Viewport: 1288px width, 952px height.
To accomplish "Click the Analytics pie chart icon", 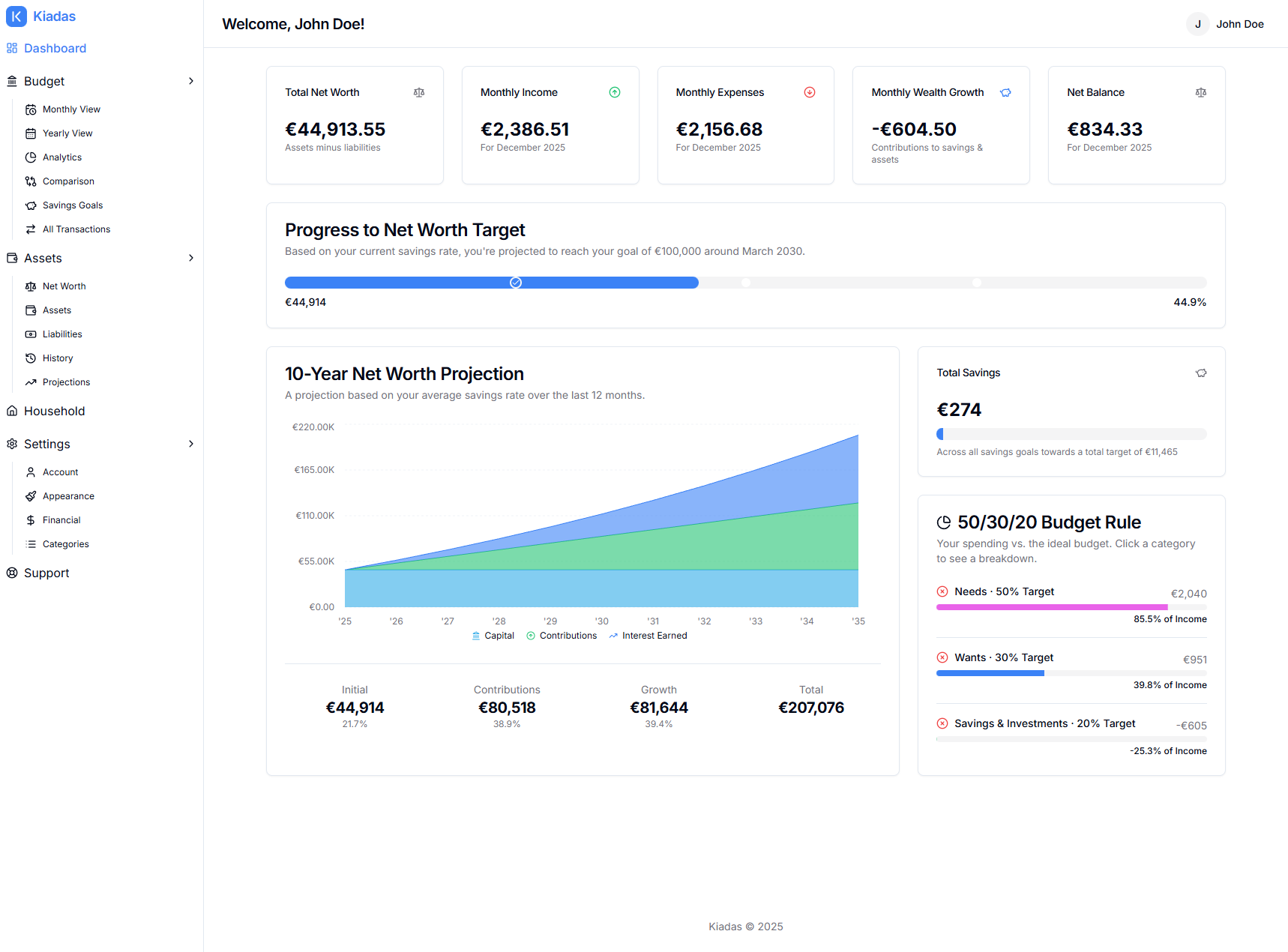I will coord(31,157).
